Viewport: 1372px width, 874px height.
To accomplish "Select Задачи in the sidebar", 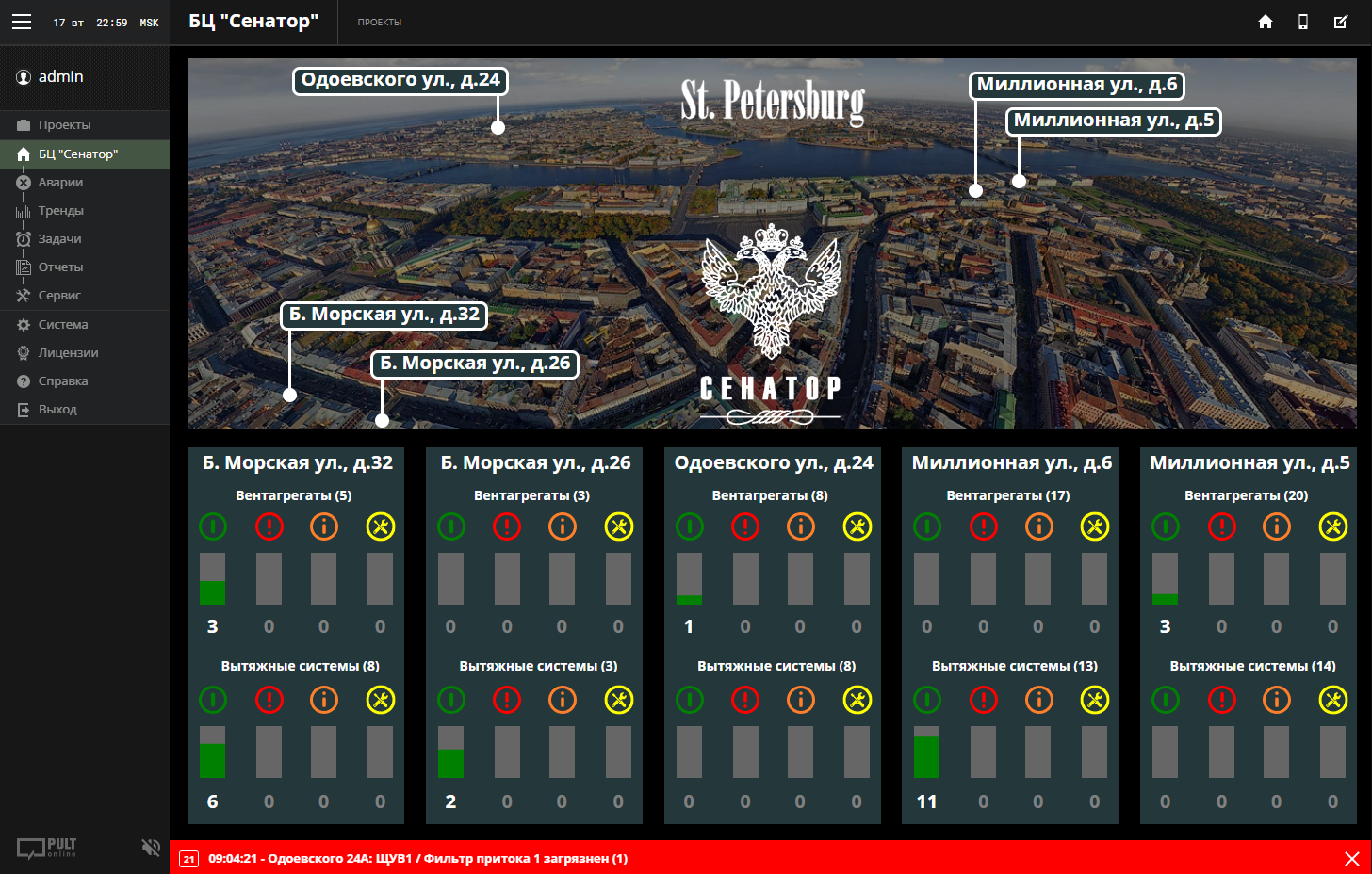I will pyautogui.click(x=59, y=239).
